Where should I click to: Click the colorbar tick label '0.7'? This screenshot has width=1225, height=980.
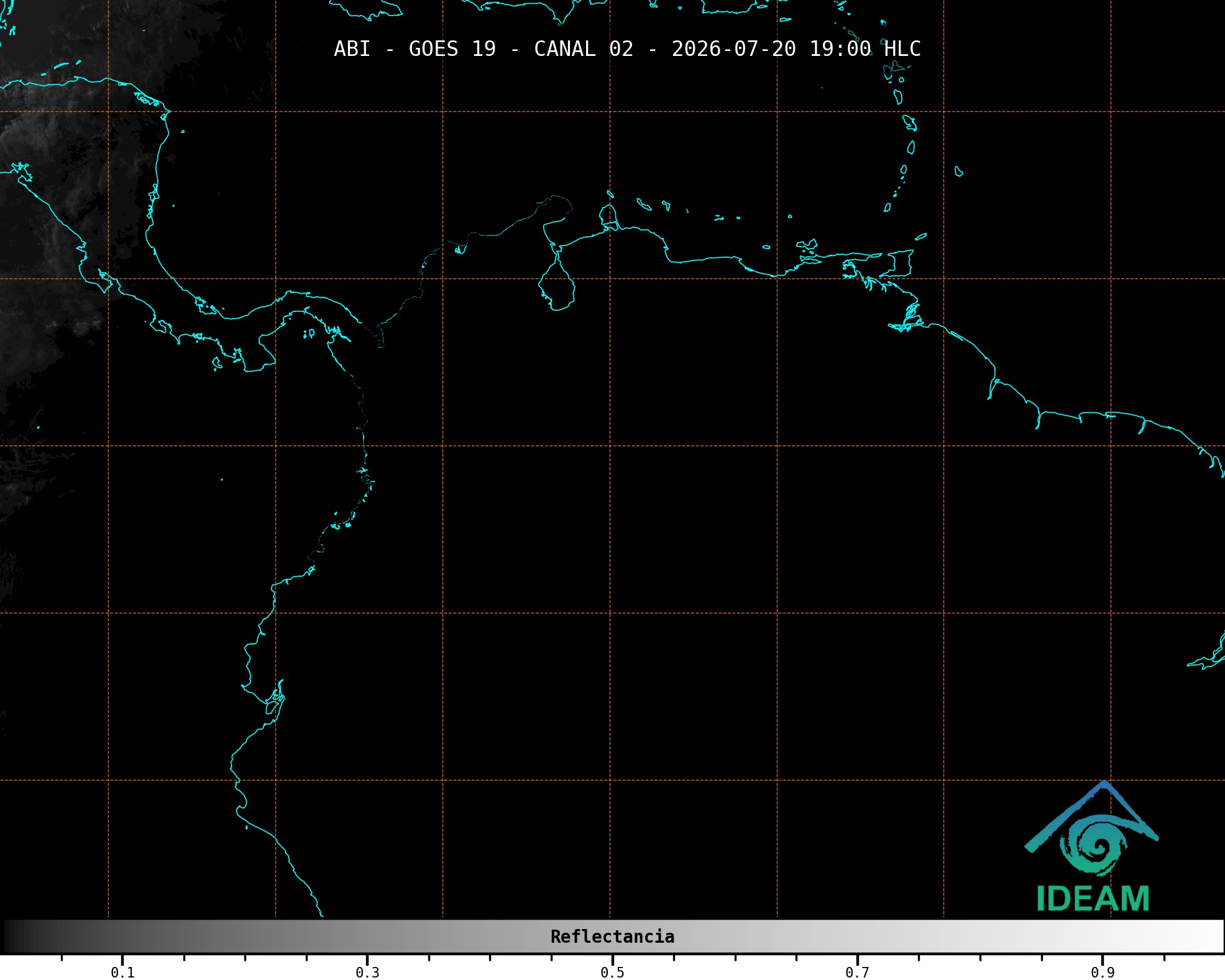857,973
